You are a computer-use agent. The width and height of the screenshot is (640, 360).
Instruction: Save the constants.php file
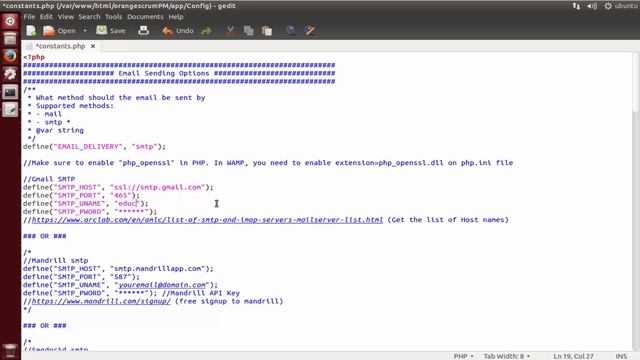111,31
